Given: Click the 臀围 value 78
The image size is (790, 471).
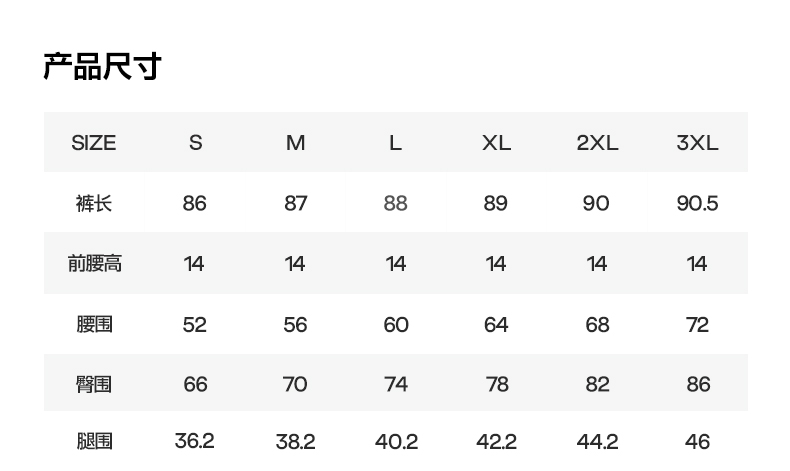Looking at the screenshot, I should [496, 384].
